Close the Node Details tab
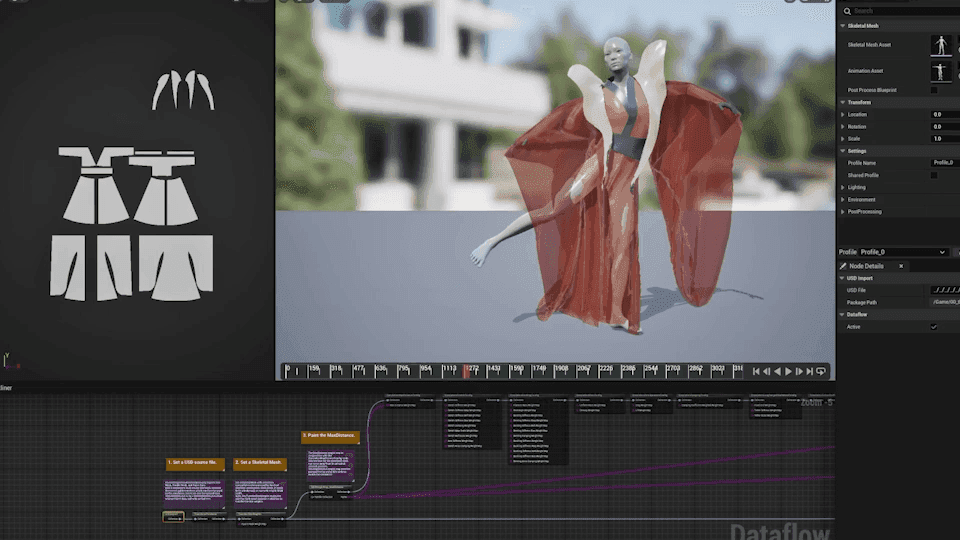The height and width of the screenshot is (540, 960). coord(901,266)
